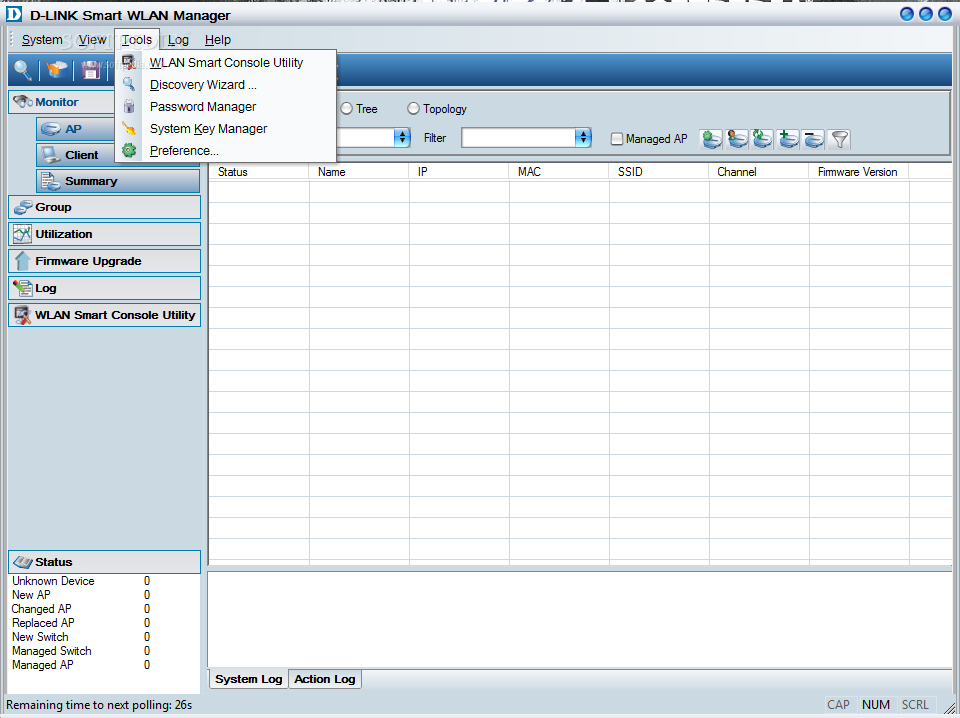This screenshot has width=960, height=718.
Task: Click the NUM indicator in status bar
Action: click(x=876, y=705)
